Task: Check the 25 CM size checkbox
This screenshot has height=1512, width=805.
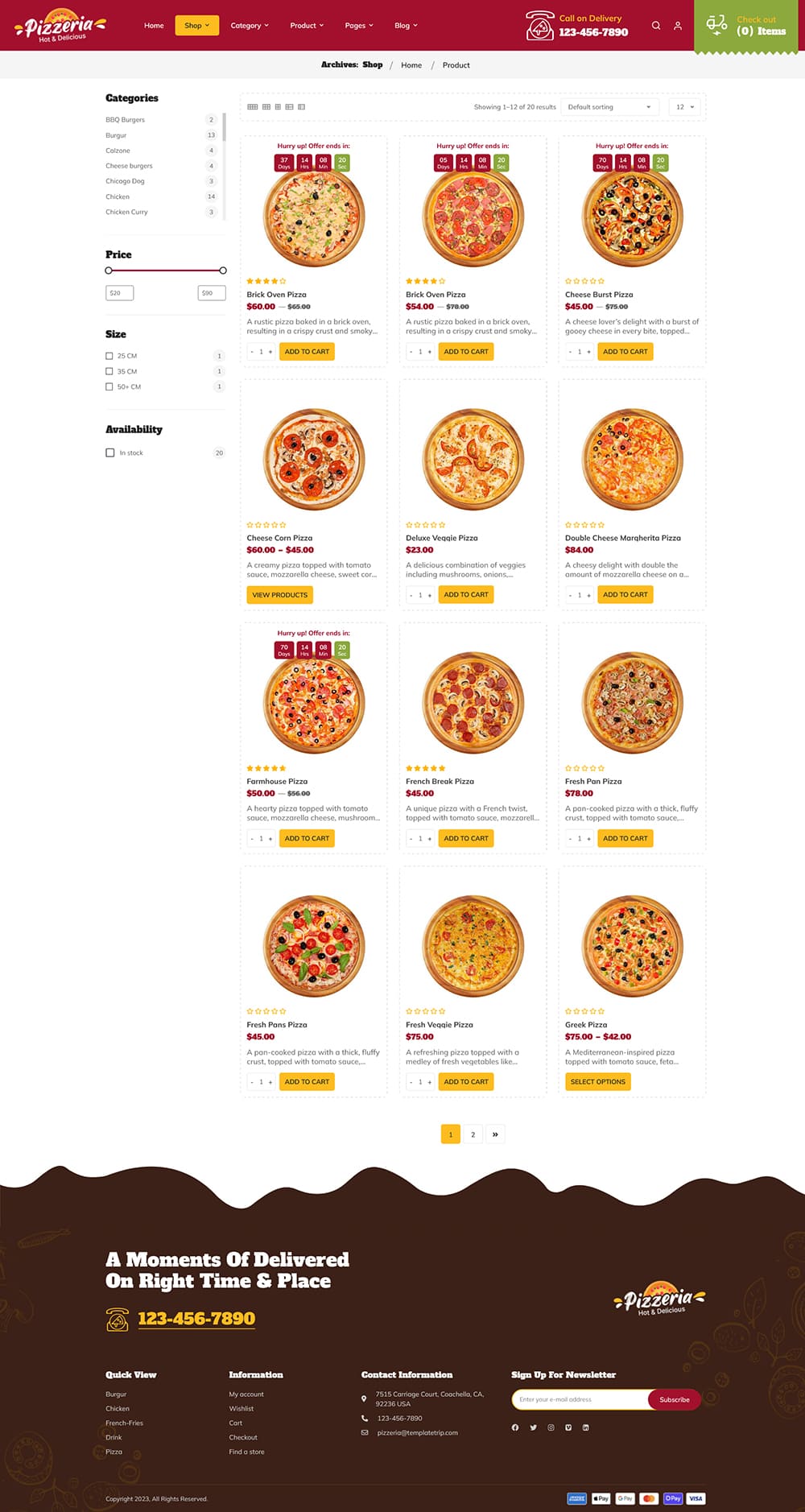Action: [x=109, y=356]
